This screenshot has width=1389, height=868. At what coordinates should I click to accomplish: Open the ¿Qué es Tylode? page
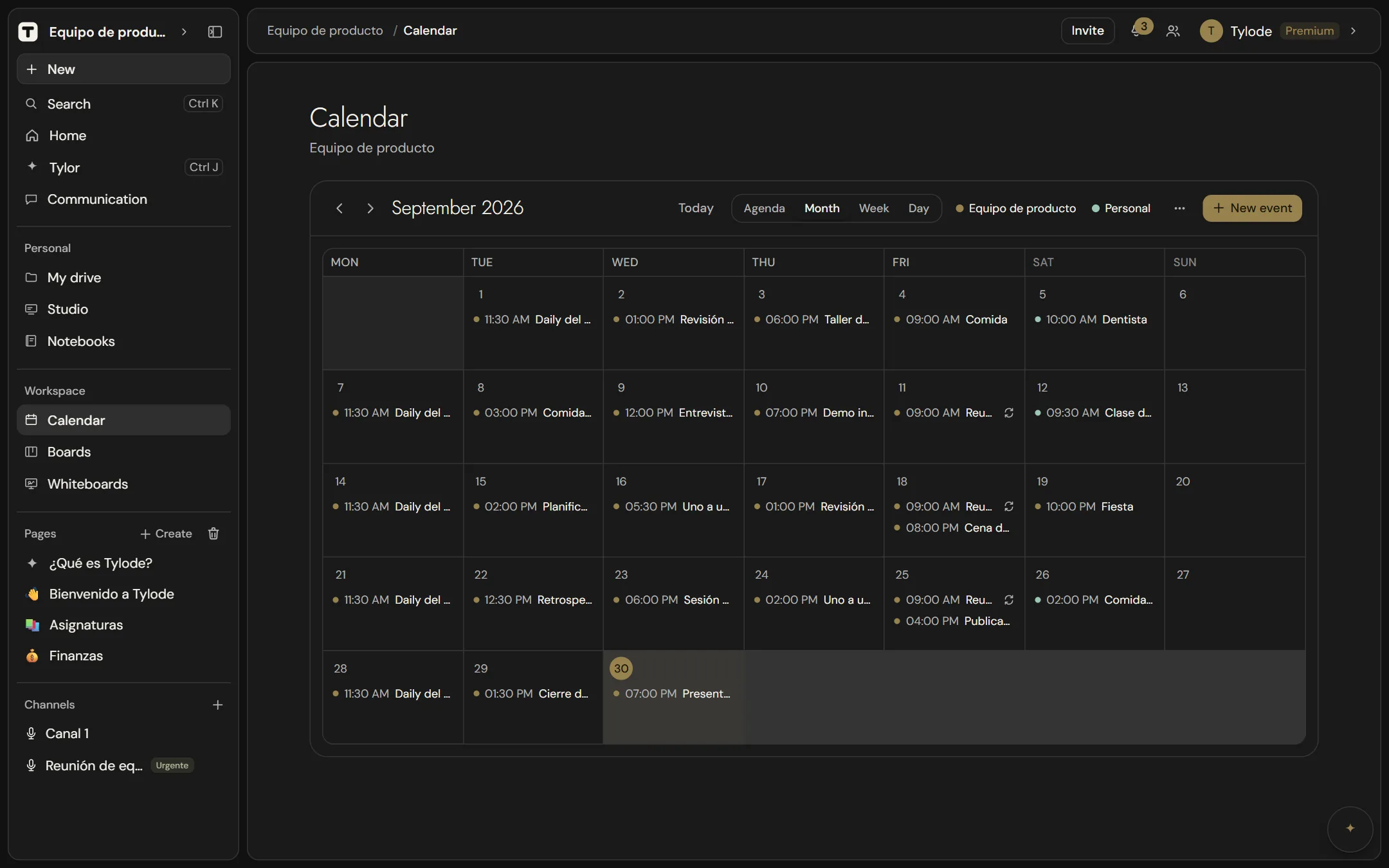pyautogui.click(x=123, y=563)
